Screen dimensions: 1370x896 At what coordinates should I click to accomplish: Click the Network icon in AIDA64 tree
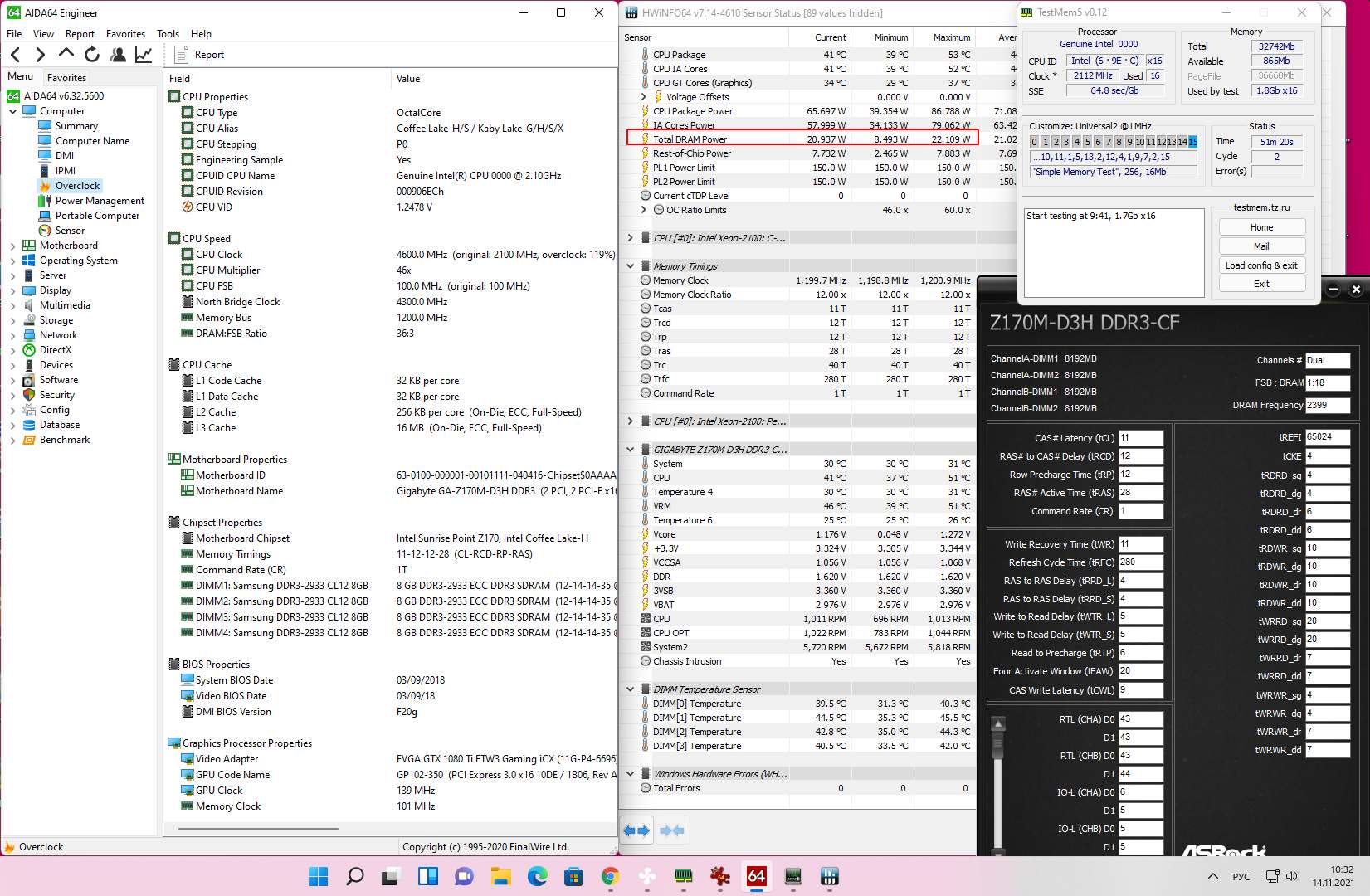(29, 335)
